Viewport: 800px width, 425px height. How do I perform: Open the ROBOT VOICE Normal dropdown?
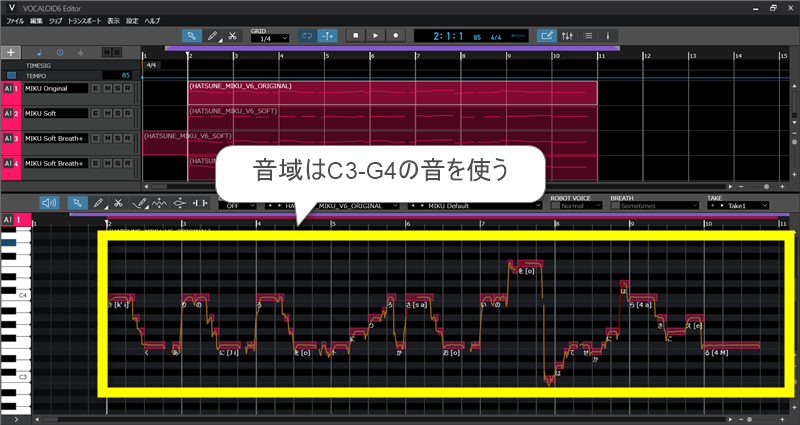(582, 206)
